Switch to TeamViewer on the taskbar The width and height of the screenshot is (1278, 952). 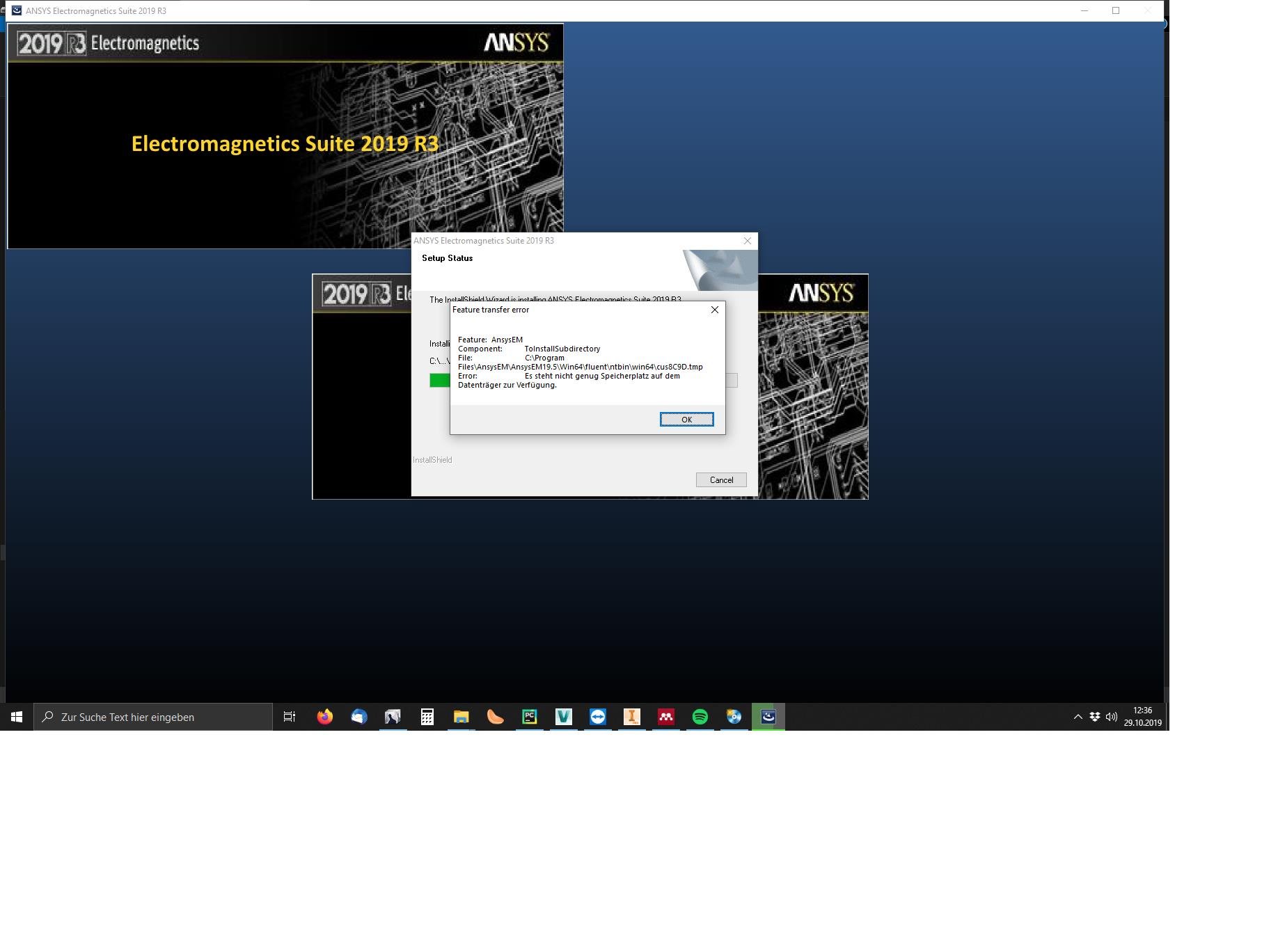click(x=597, y=717)
